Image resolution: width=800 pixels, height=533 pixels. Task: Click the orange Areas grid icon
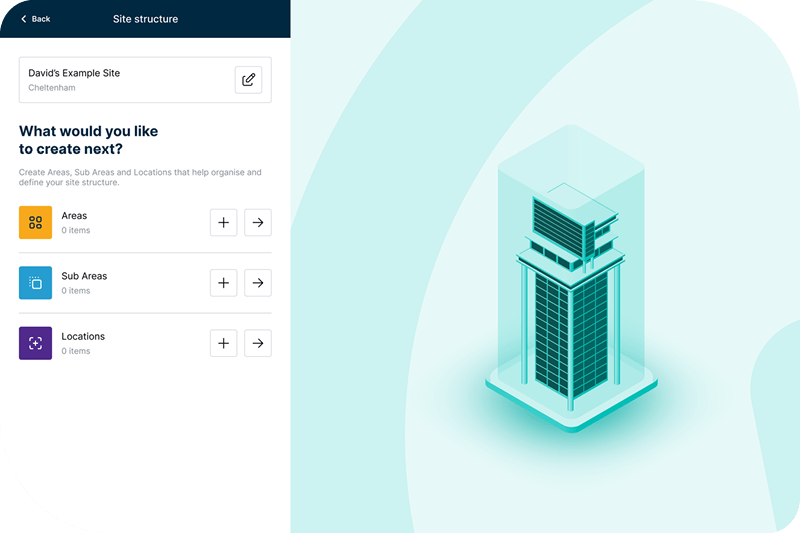coord(35,222)
